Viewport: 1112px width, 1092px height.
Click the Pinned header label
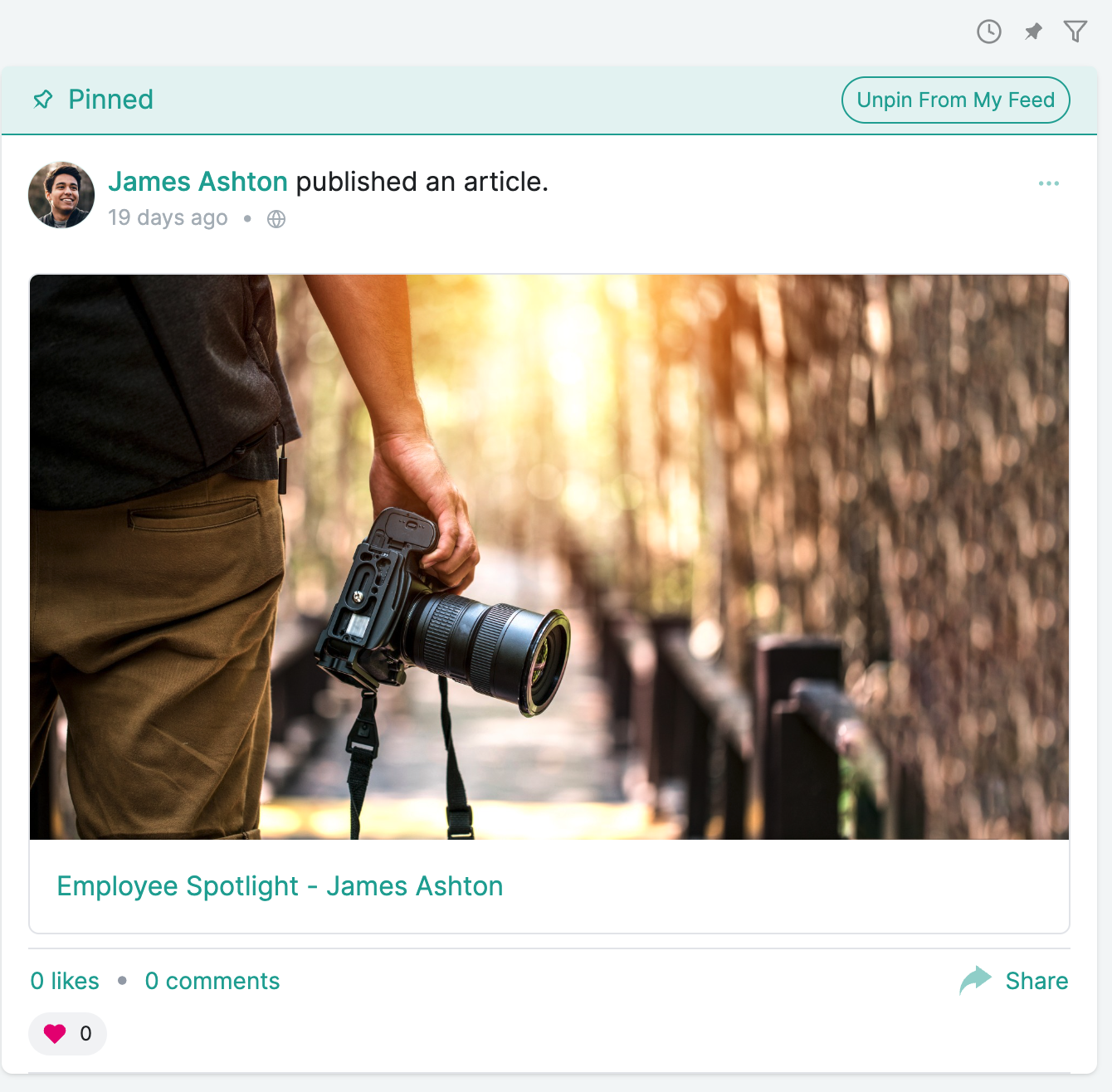click(x=110, y=100)
